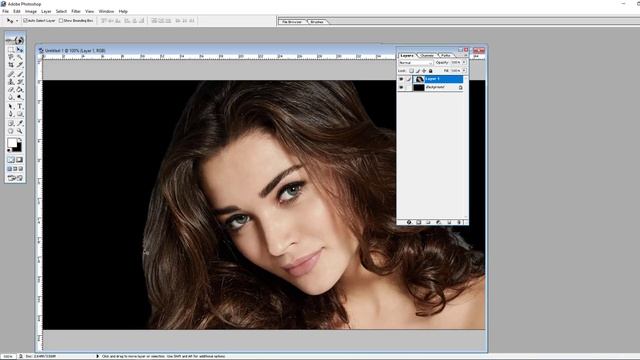Select the Type tool
Viewport: 640px width, 360px height.
tap(20, 107)
